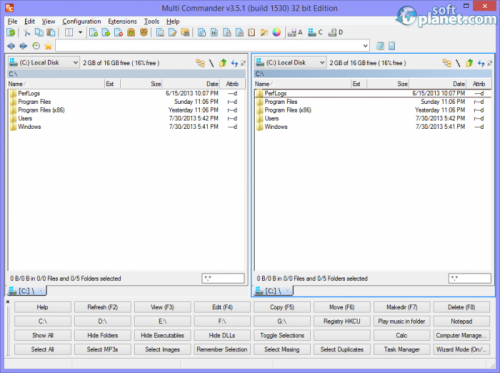Open left panel drive selector dropdown
Screen dimensions: 500x373
(x=44, y=63)
